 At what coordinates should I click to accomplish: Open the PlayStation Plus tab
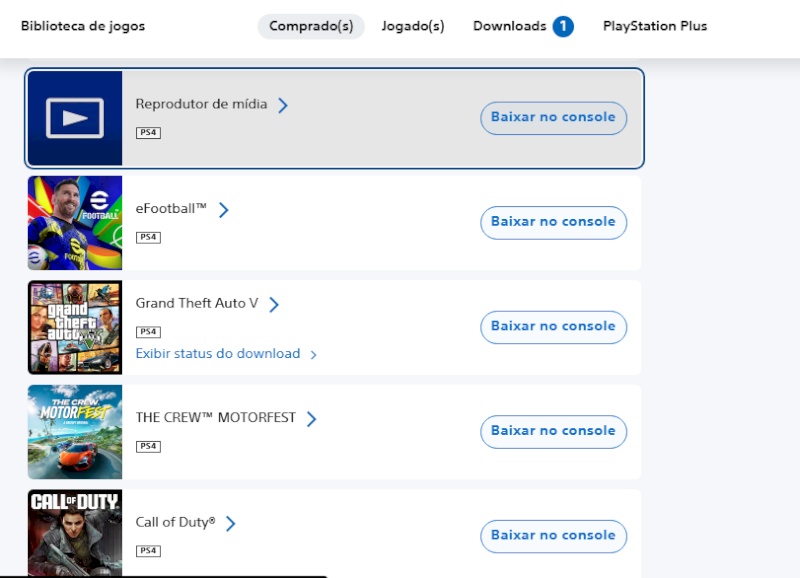[655, 26]
